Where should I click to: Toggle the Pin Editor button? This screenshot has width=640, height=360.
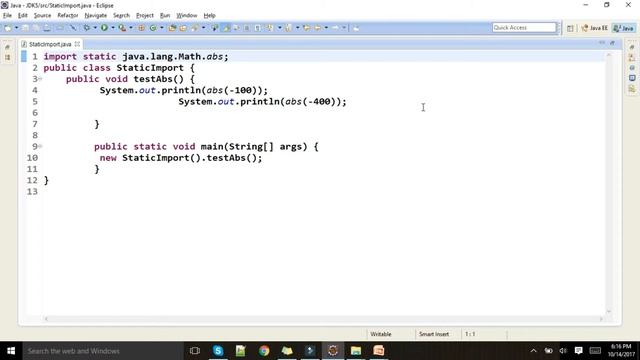[356, 28]
